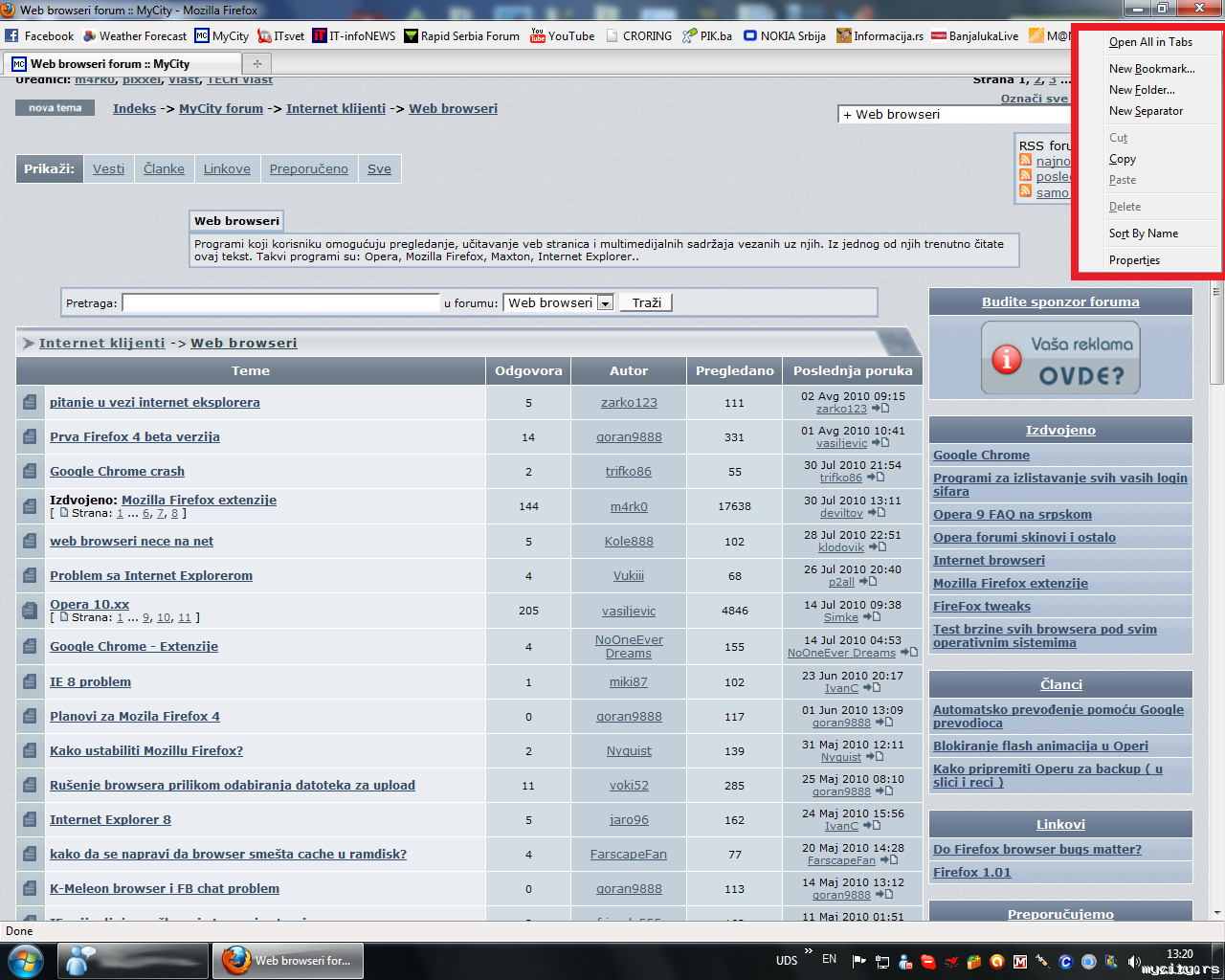Click the 'Vaša reklama OVDE?' banner

1060,357
